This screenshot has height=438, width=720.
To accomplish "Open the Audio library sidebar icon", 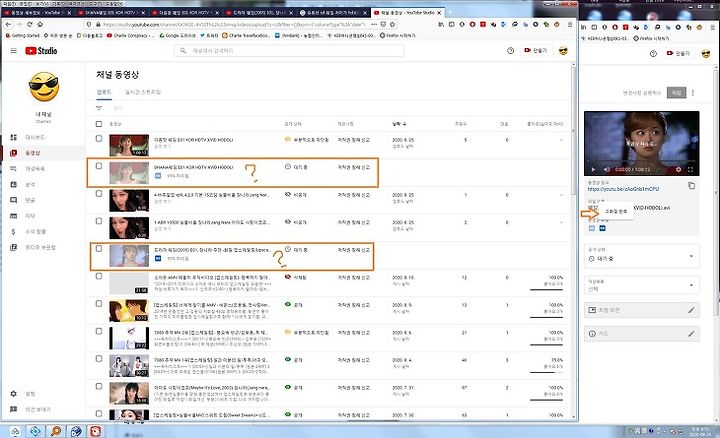I will [14, 247].
